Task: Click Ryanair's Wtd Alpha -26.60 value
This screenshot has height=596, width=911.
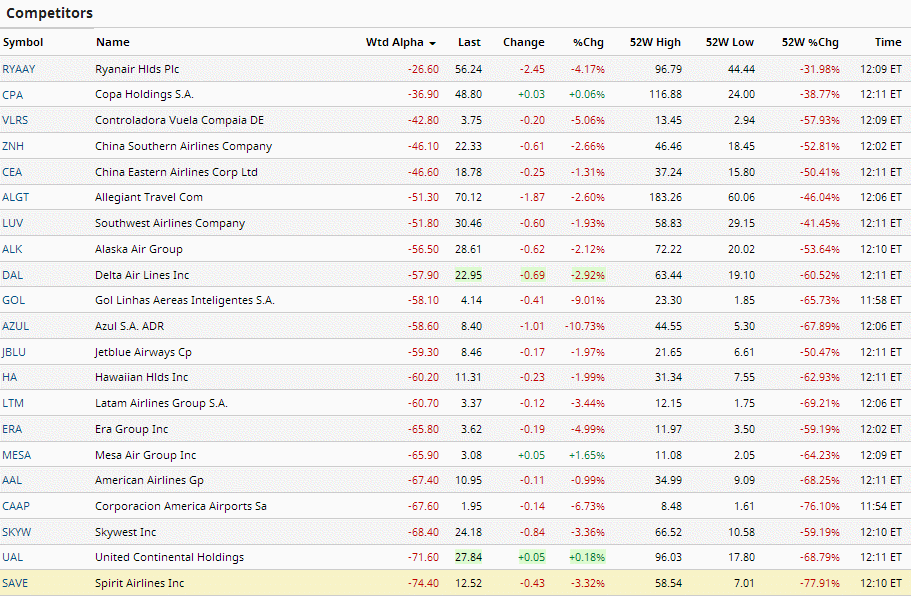Action: tap(423, 69)
